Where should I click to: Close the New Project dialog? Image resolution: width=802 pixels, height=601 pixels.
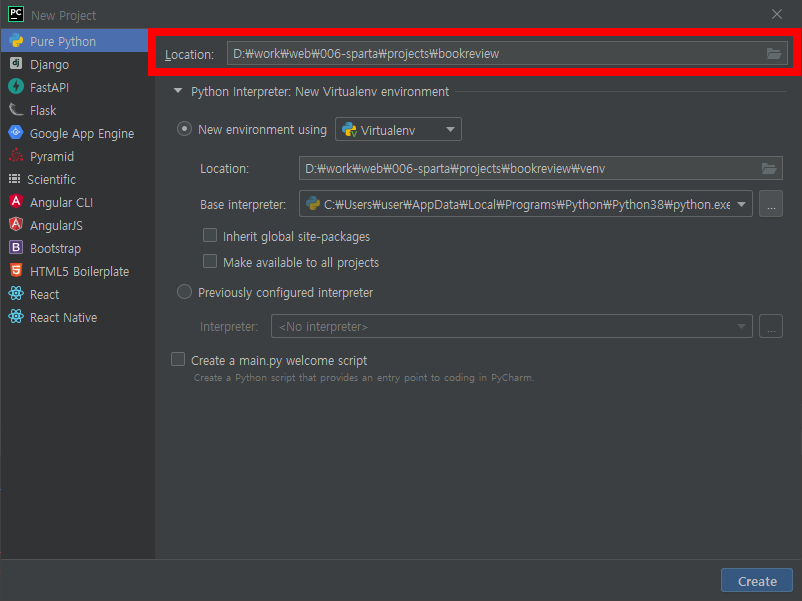777,14
